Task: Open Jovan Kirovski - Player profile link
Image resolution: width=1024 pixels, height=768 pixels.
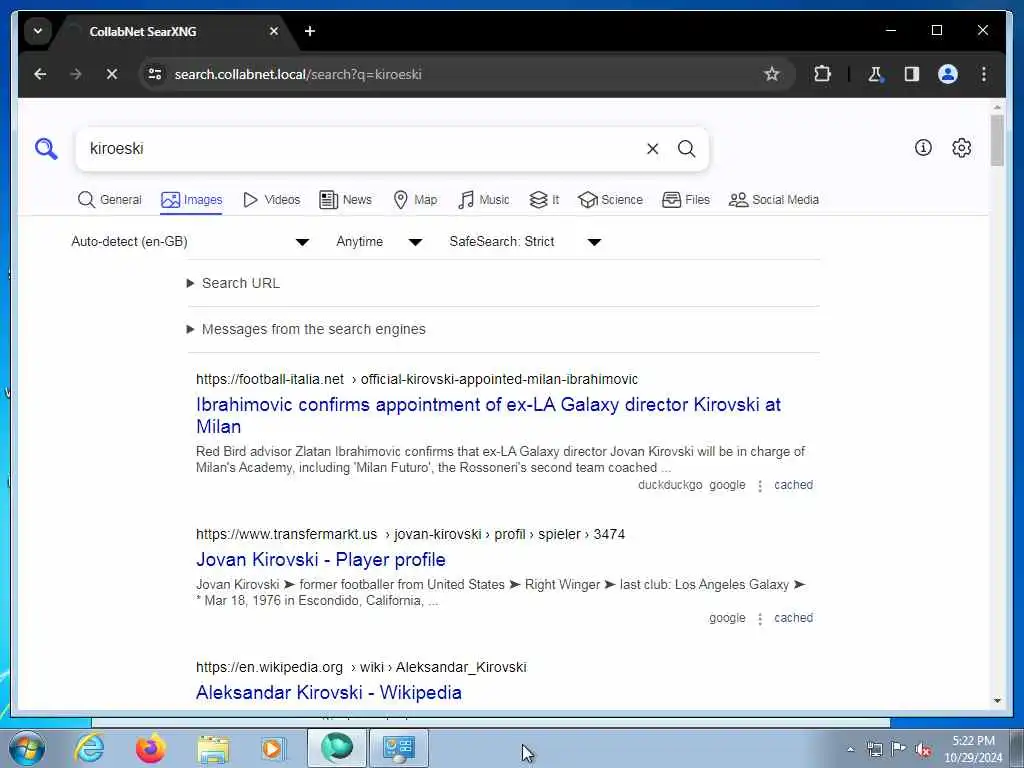Action: [321, 560]
